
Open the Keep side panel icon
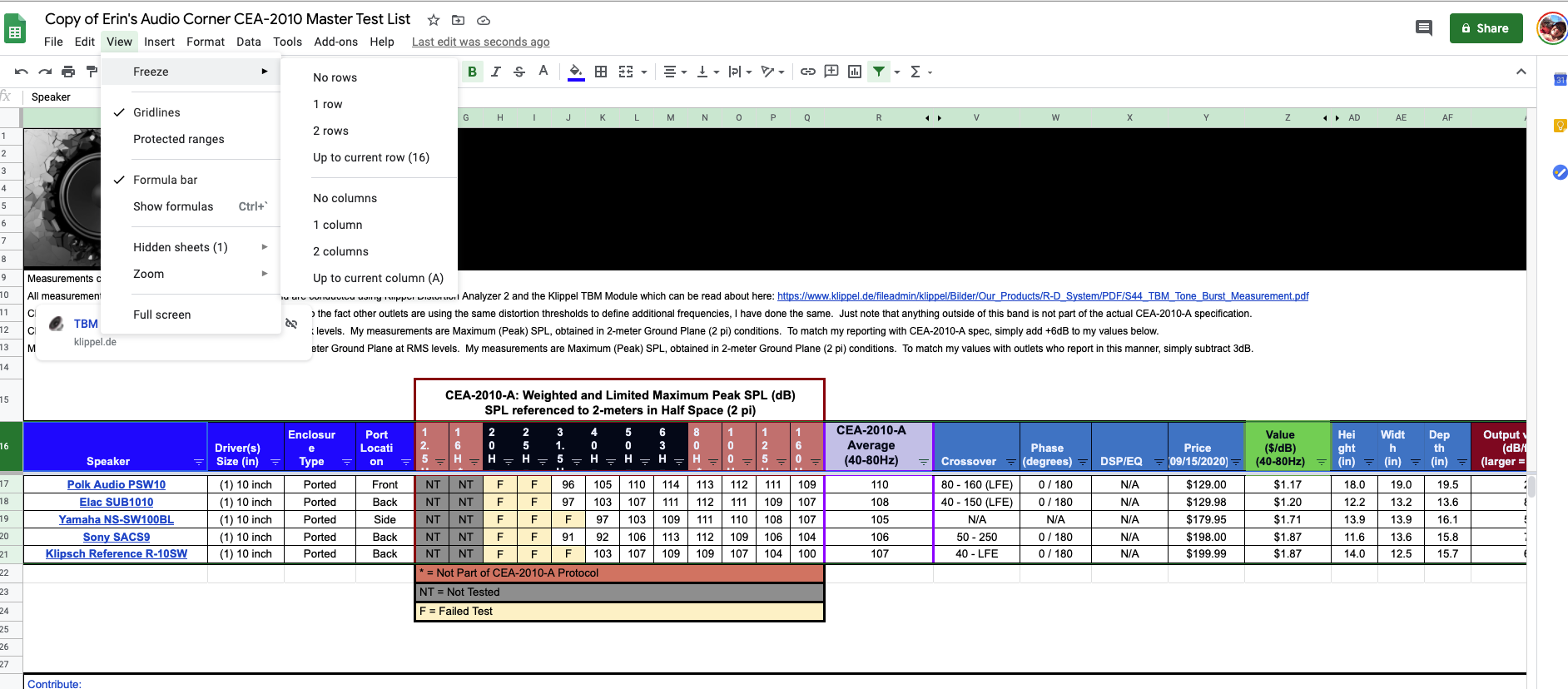pos(1560,126)
